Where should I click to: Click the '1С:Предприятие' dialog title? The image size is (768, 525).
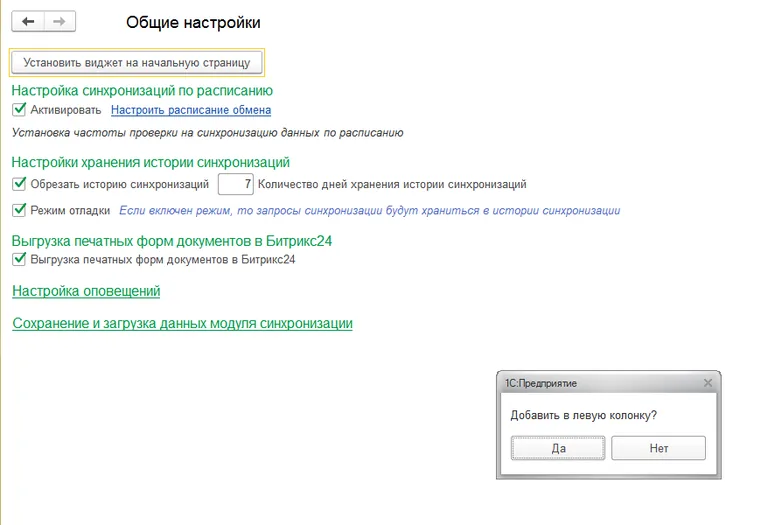tap(541, 383)
